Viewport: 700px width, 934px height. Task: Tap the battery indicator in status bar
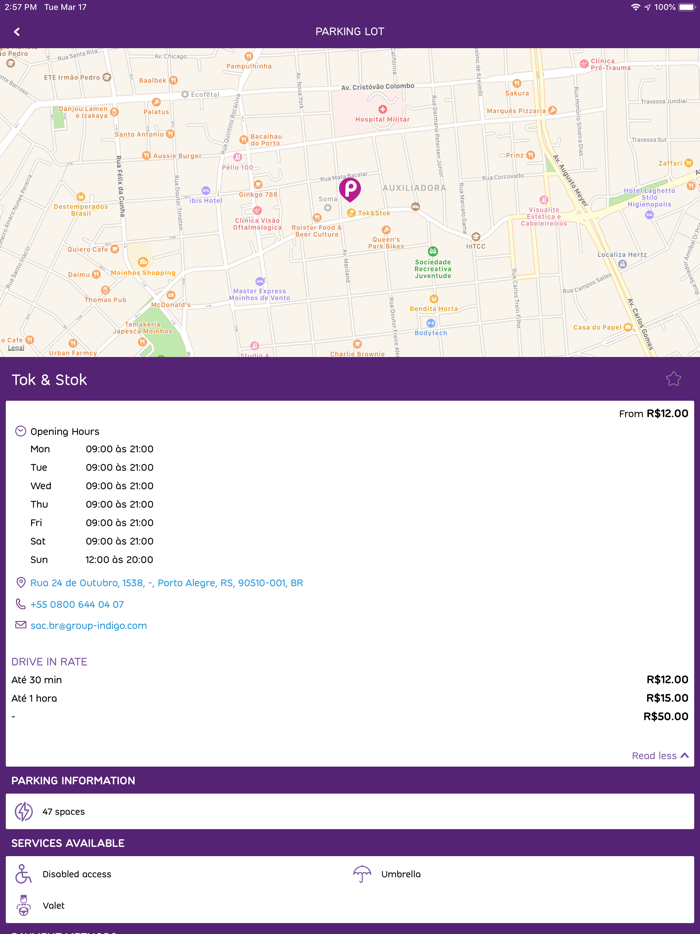pos(687,7)
